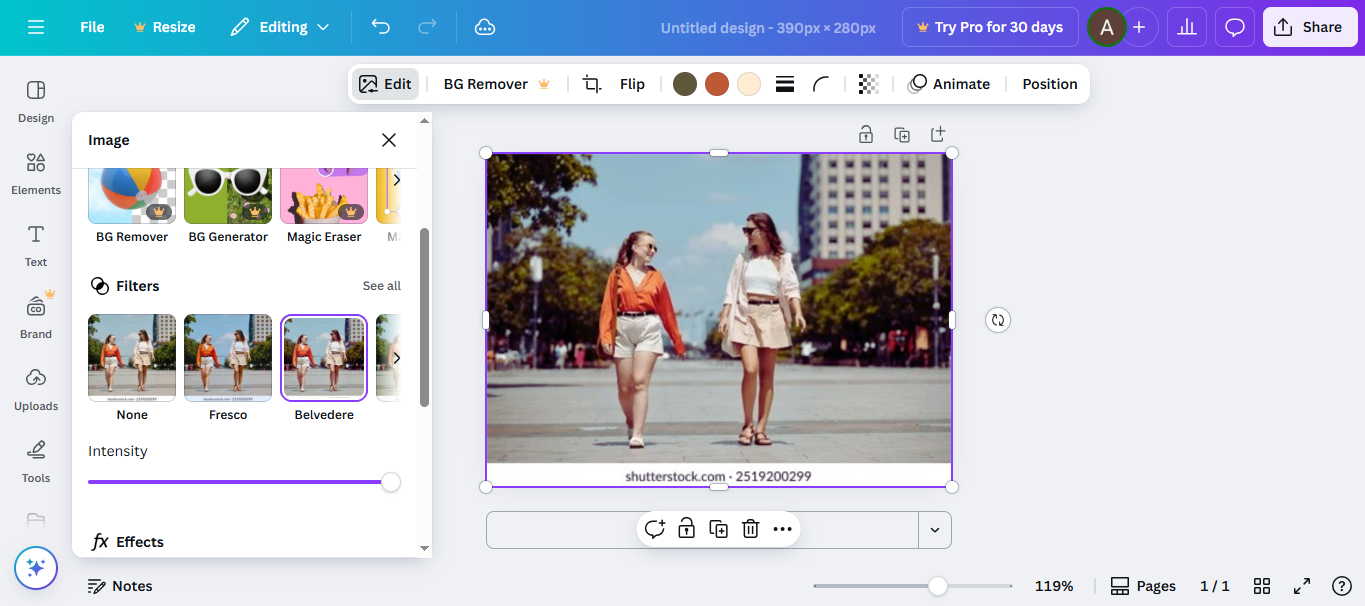Image resolution: width=1365 pixels, height=606 pixels.
Task: Click the Try Pro for 30 days button
Action: point(989,27)
